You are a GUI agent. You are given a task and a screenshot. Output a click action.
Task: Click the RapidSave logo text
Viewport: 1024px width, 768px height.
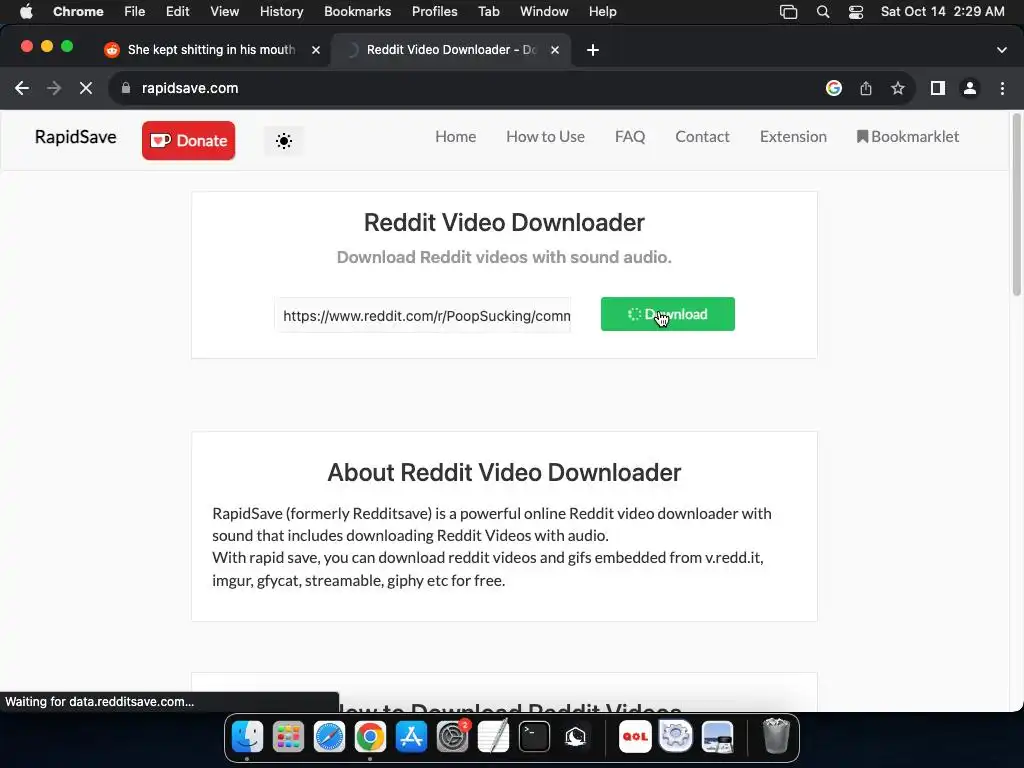76,137
